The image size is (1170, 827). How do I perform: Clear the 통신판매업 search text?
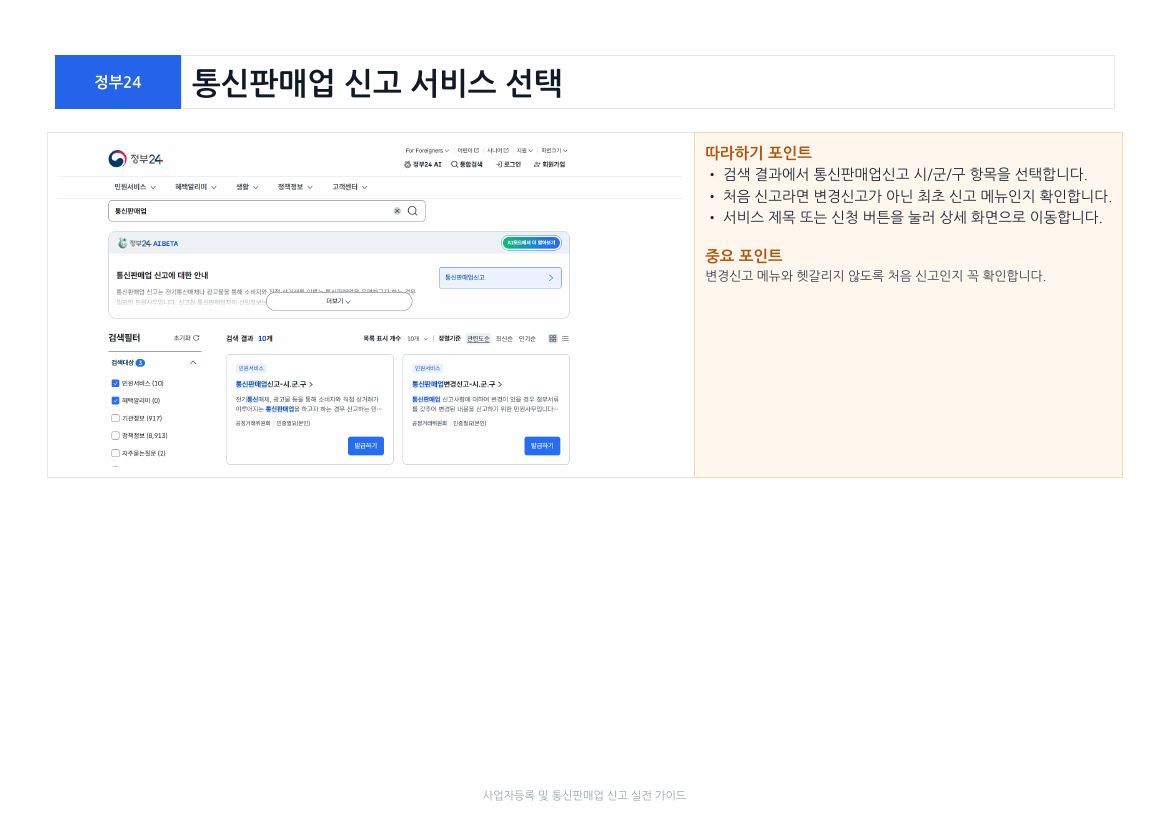[397, 211]
